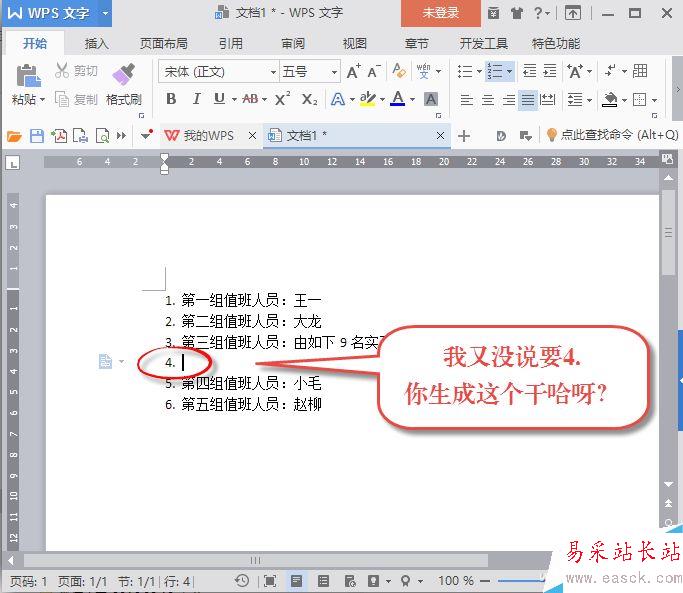Toggle Bold formatting

tap(171, 99)
